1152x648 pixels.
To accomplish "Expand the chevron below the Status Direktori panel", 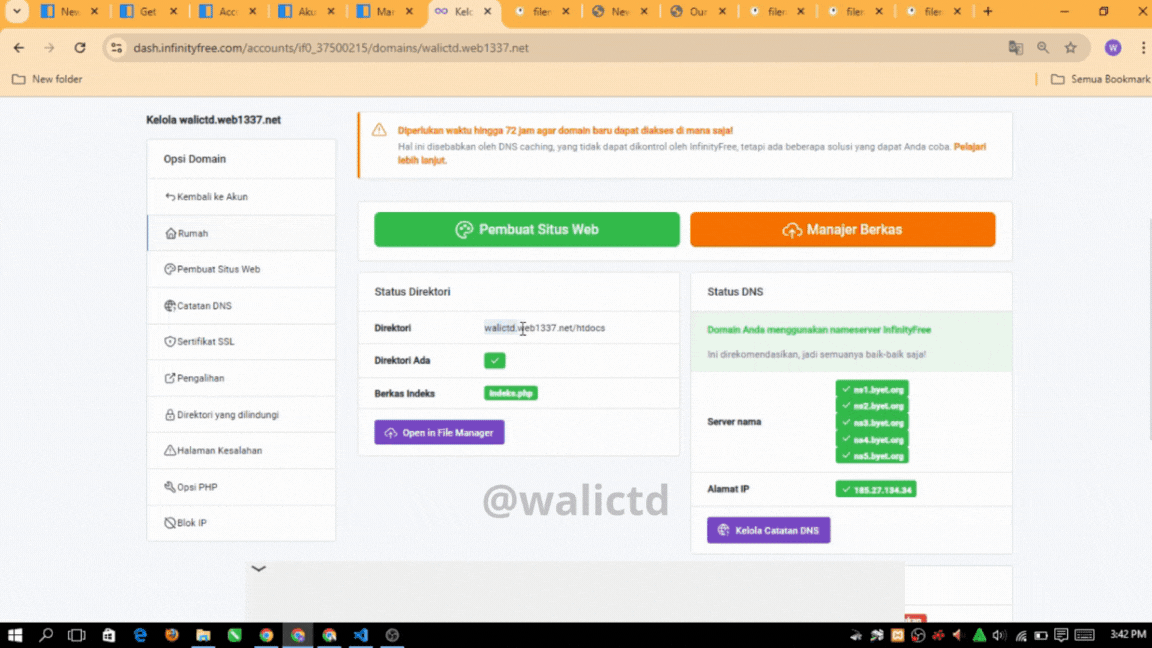I will click(258, 568).
